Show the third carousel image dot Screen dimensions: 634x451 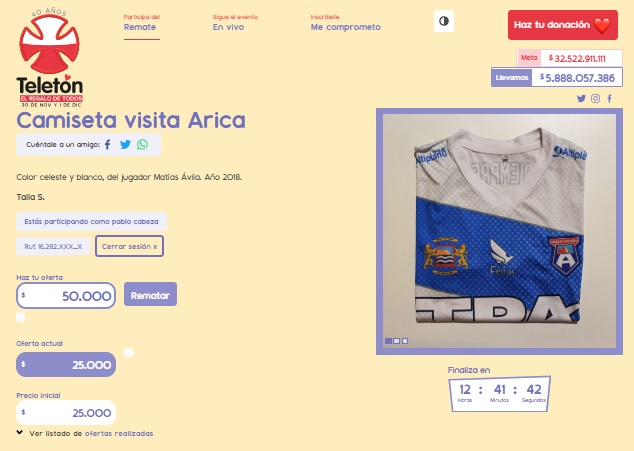coord(405,341)
